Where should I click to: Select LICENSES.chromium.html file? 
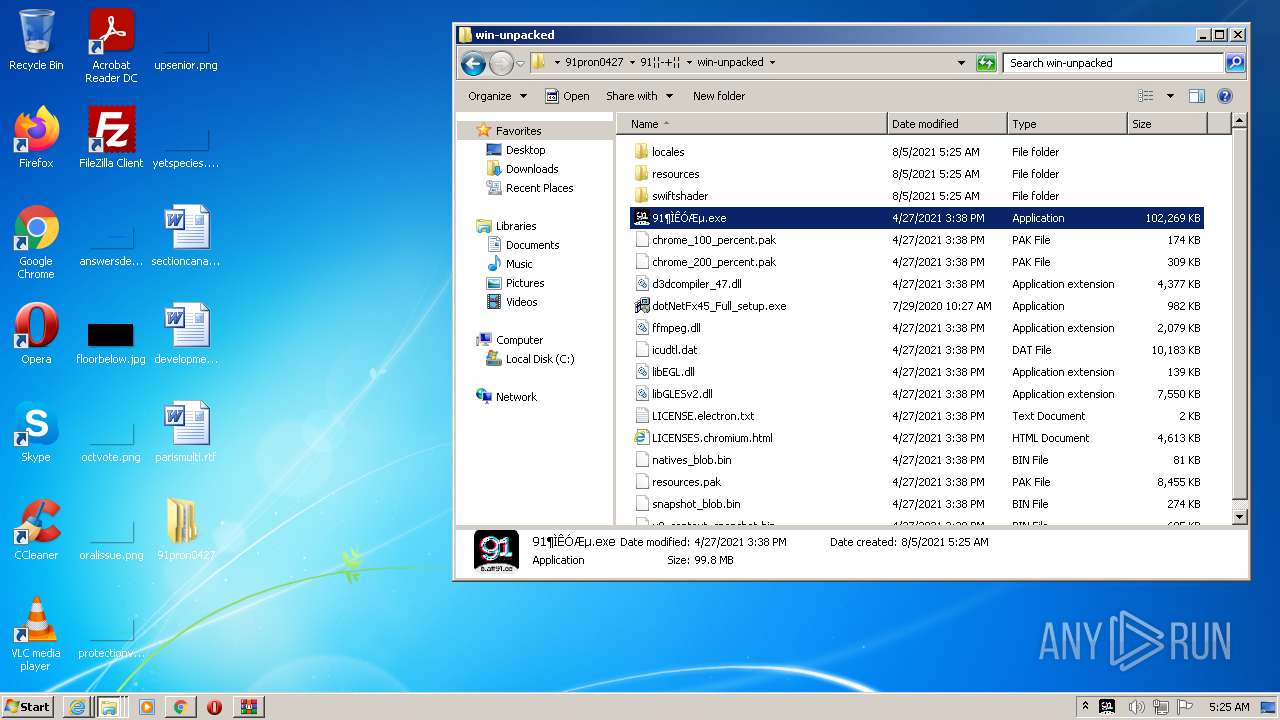(x=917, y=438)
